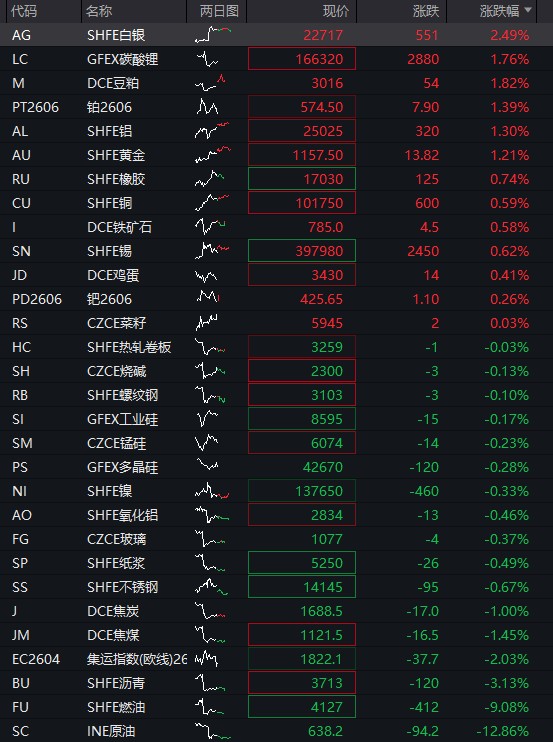The height and width of the screenshot is (742, 553).
Task: Select the NI SHFE镍 price 137650
Action: [302, 491]
